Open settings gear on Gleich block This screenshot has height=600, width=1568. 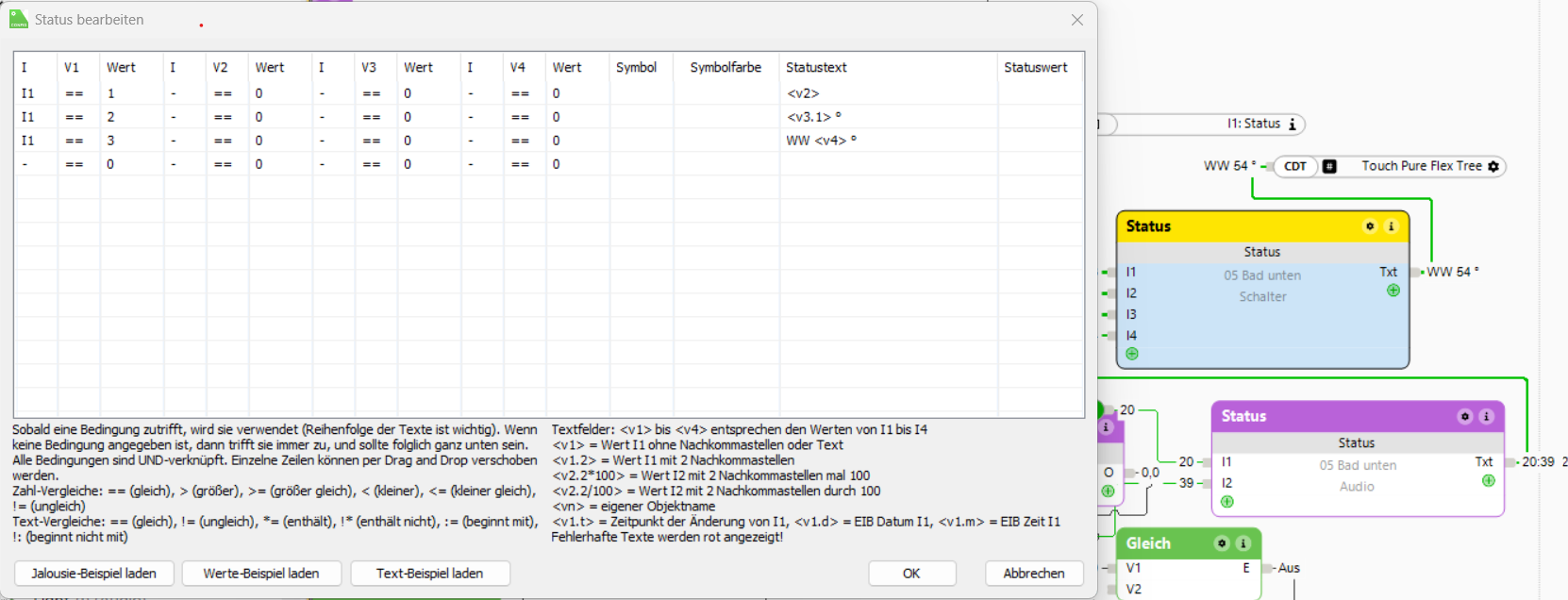coord(1222,543)
